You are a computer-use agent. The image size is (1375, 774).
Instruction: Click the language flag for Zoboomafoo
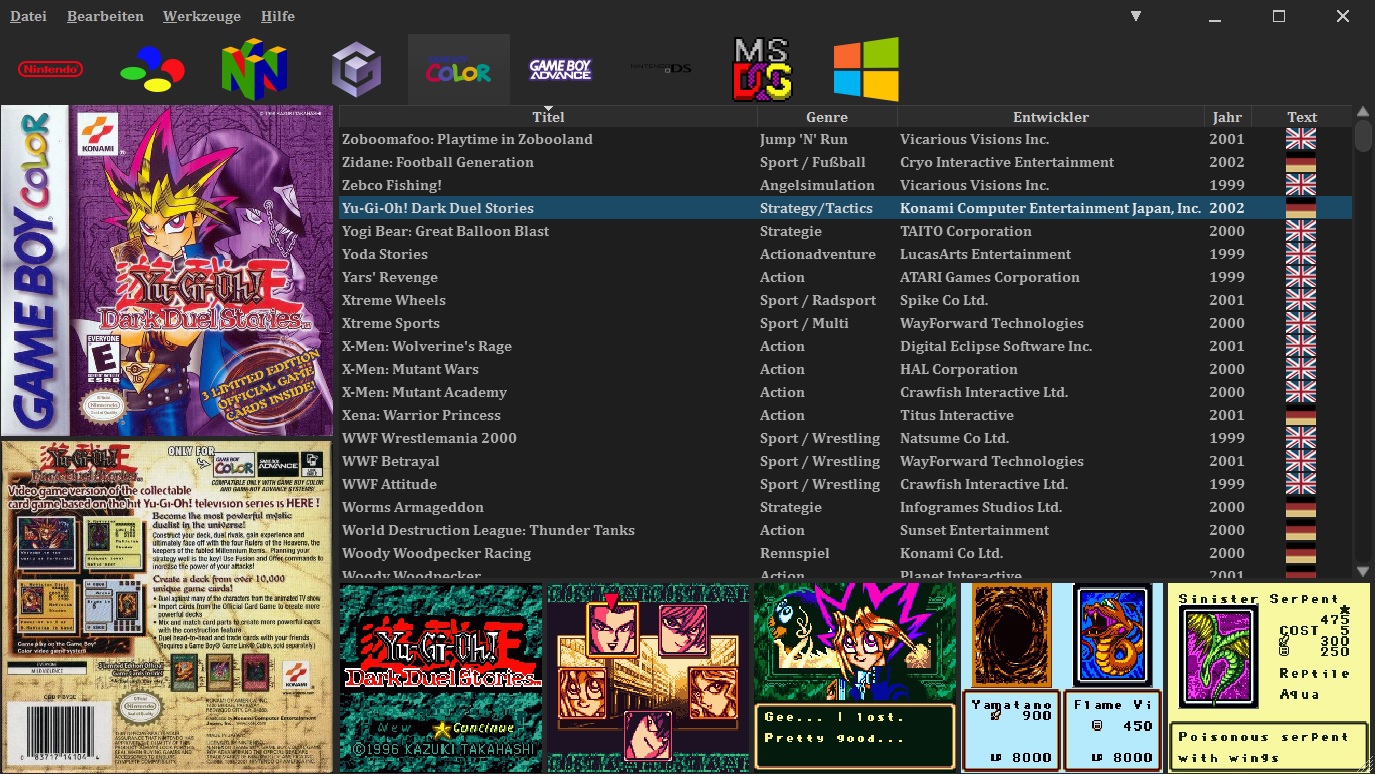pos(1301,139)
